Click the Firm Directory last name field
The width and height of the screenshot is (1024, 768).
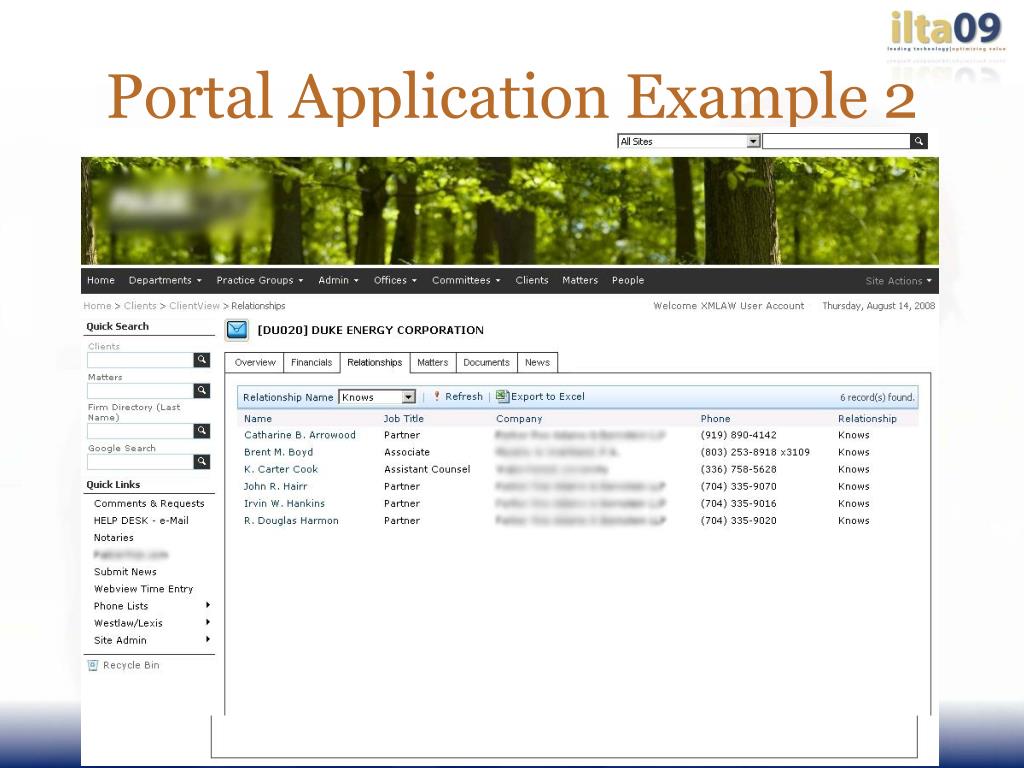pos(140,431)
